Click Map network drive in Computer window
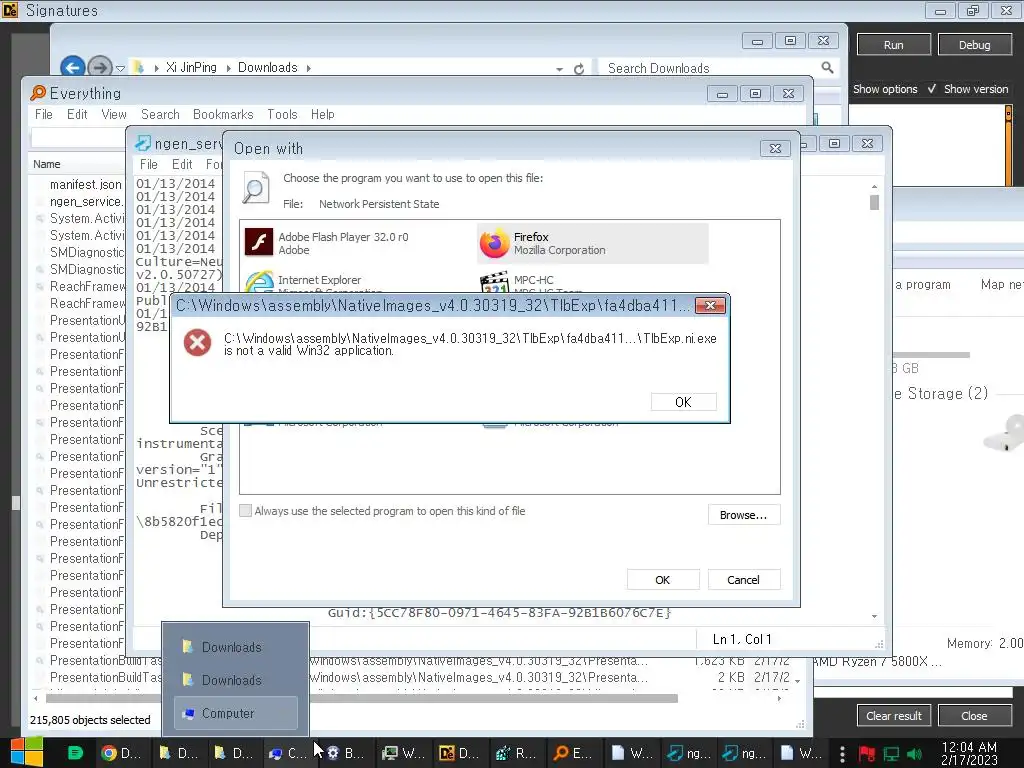The height and width of the screenshot is (768, 1024). [1002, 285]
